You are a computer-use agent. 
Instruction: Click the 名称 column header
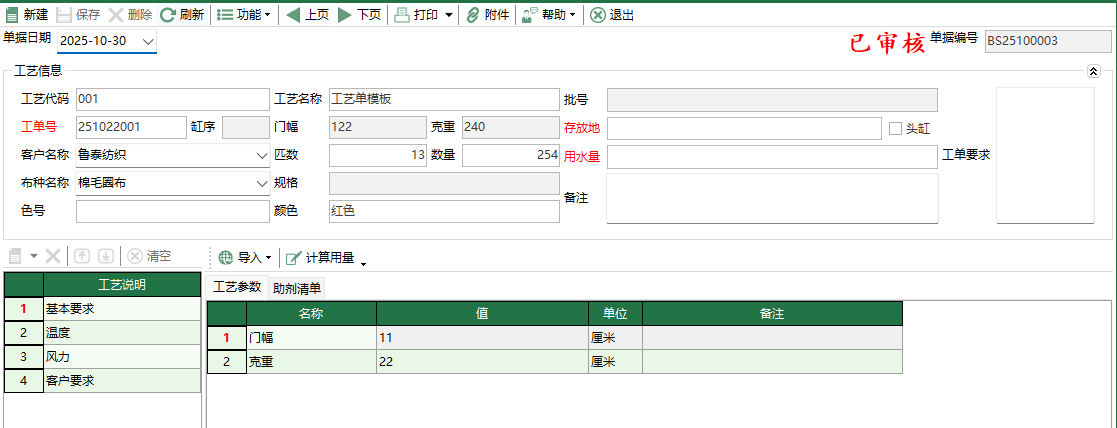pos(311,313)
